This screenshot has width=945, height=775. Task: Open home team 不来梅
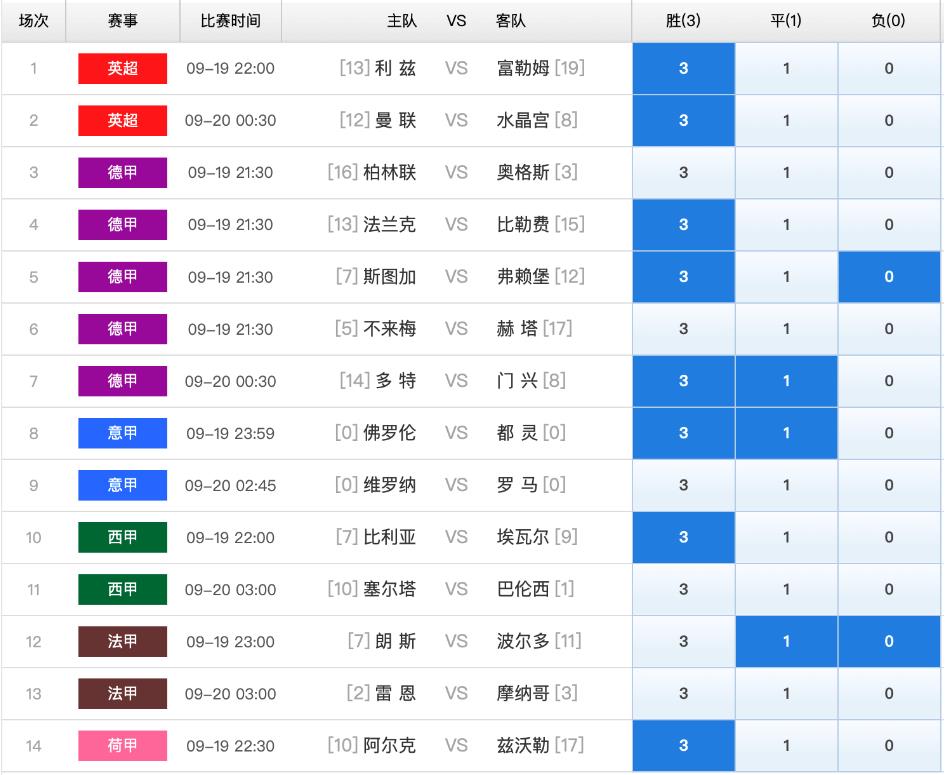click(389, 329)
